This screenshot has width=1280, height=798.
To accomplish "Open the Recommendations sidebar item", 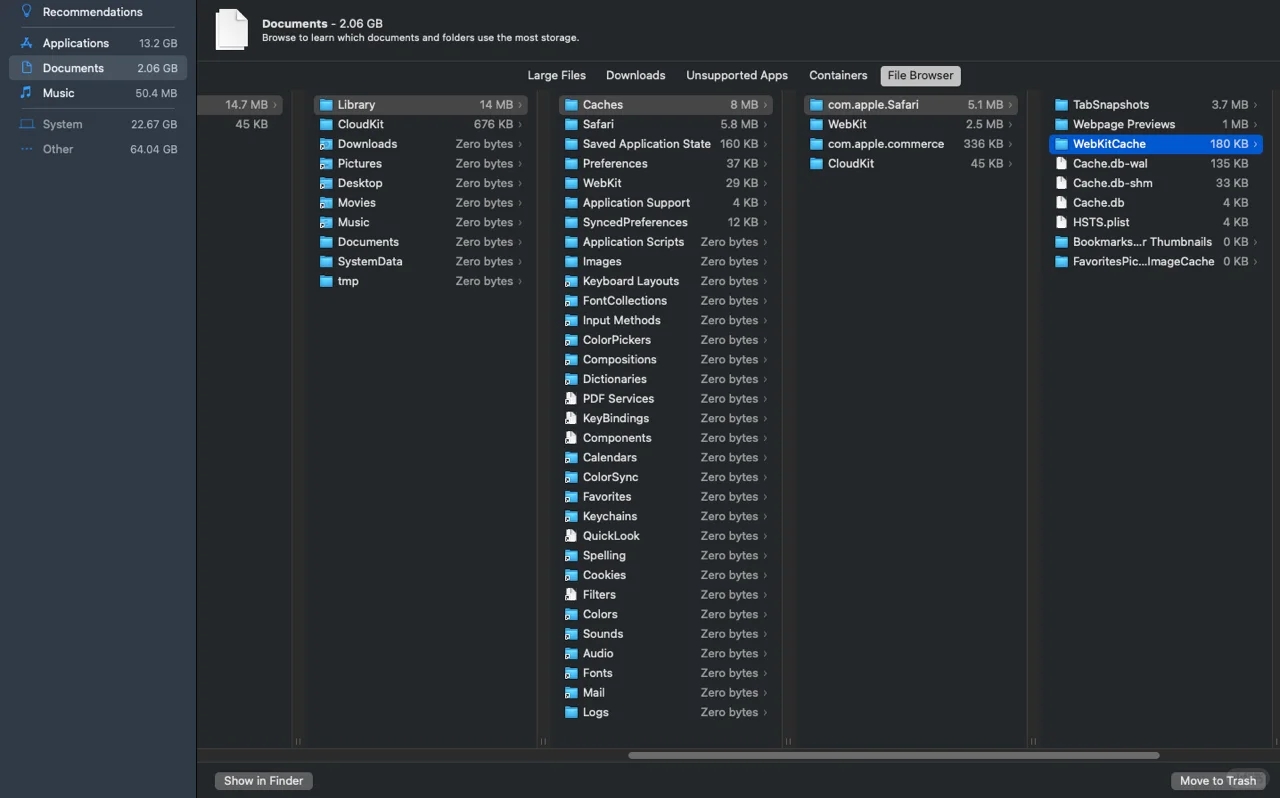I will [x=97, y=12].
